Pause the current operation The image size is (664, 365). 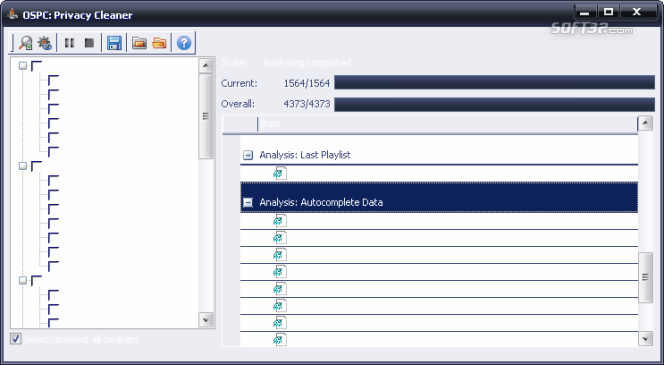tap(69, 43)
